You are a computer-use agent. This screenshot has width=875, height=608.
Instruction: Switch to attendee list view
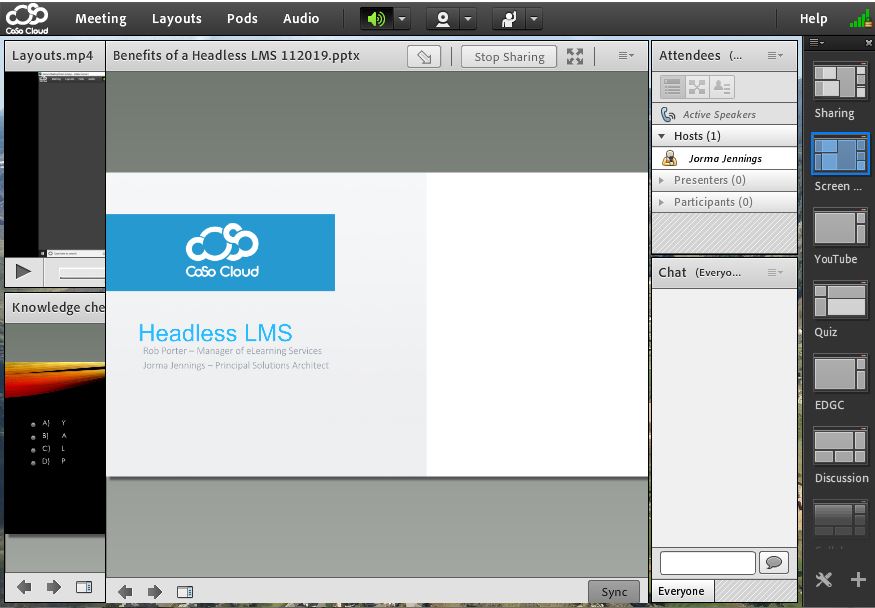[672, 87]
